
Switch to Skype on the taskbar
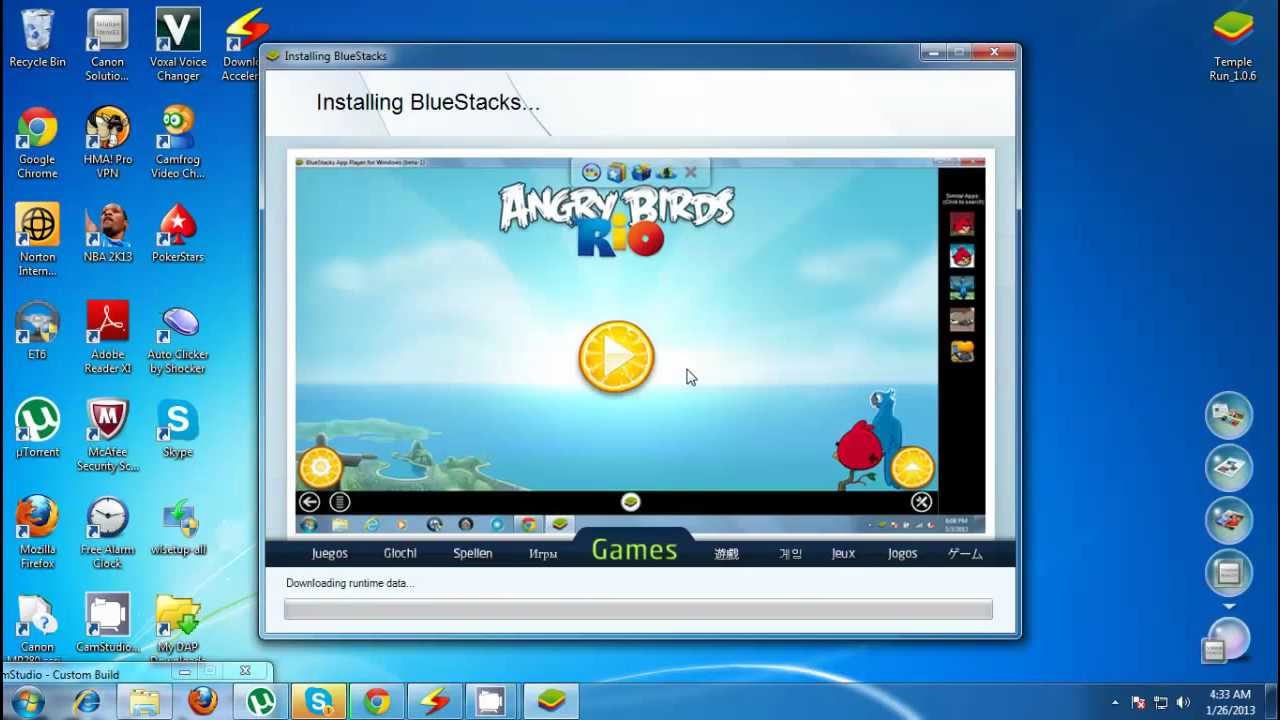[319, 702]
